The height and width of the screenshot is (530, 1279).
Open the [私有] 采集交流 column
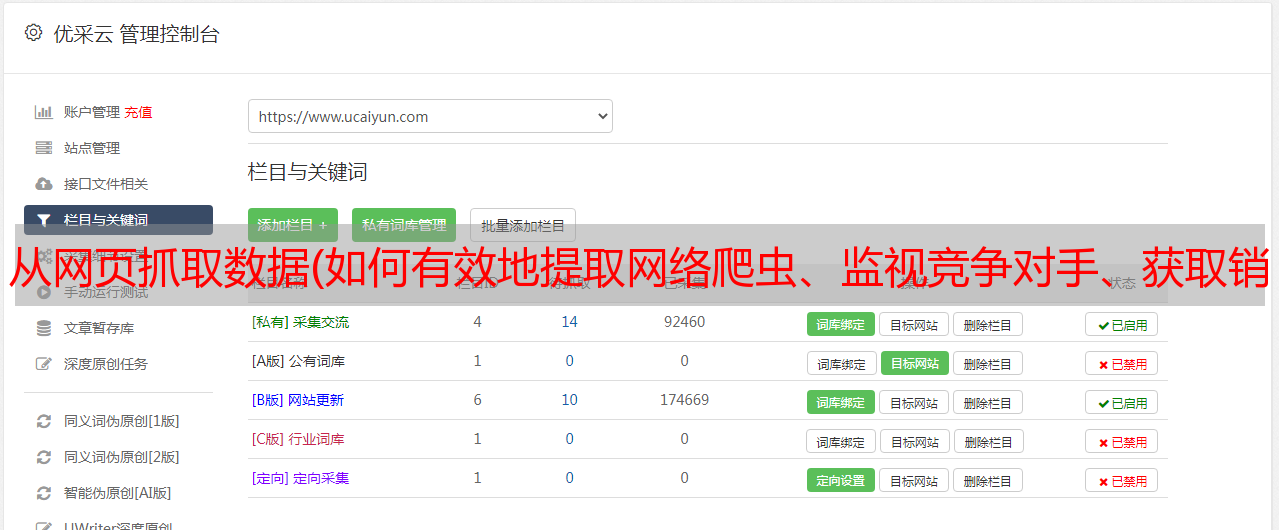pos(300,322)
